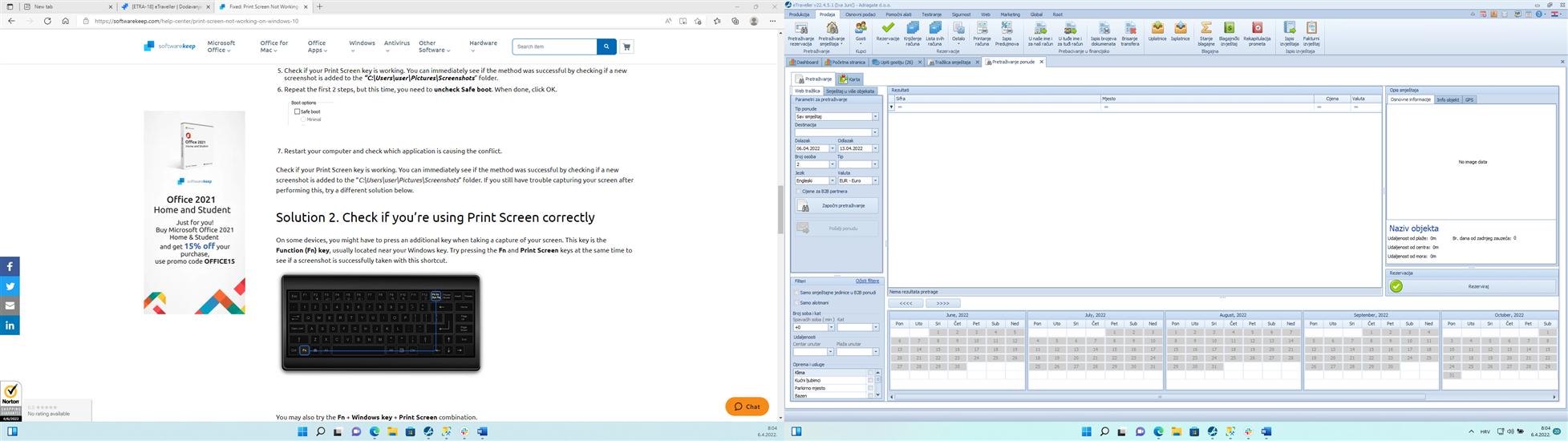1568x441 pixels.
Task: Click Brisanje transfera icon
Action: pos(1129,34)
